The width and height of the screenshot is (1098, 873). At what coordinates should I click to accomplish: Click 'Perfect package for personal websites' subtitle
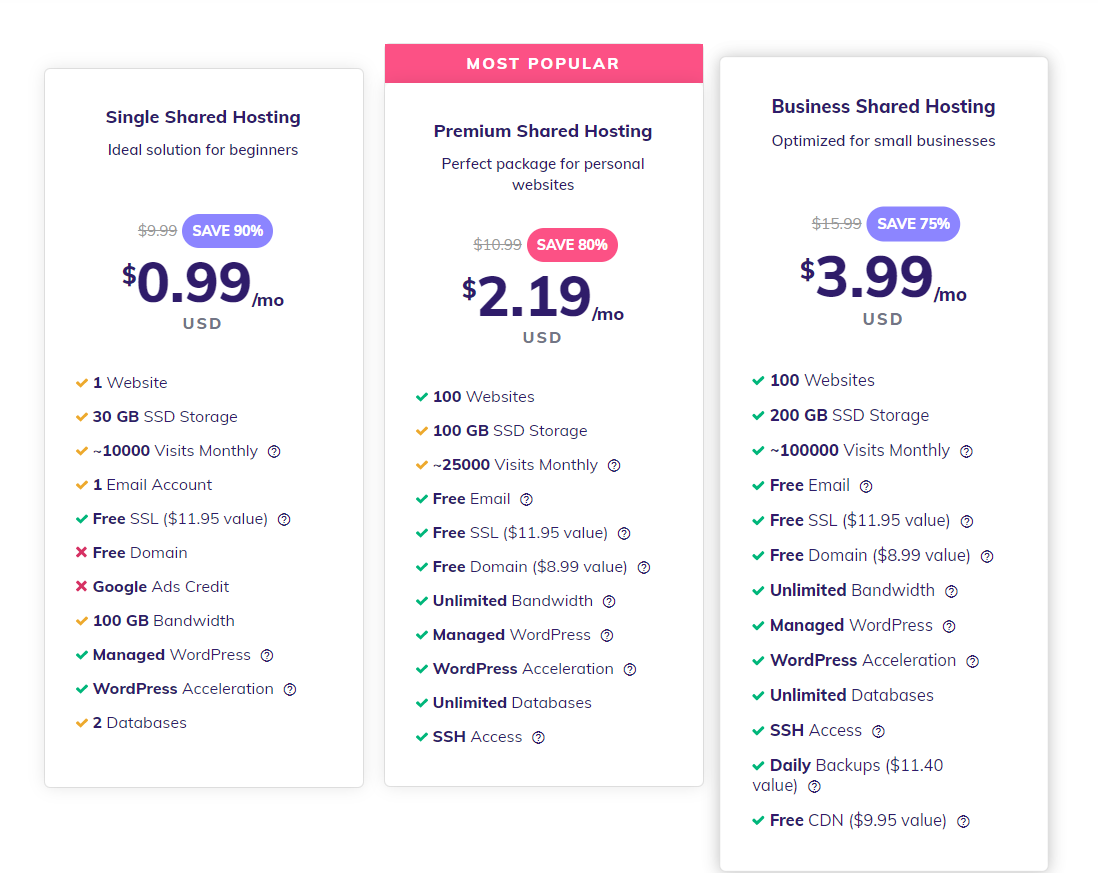543,174
